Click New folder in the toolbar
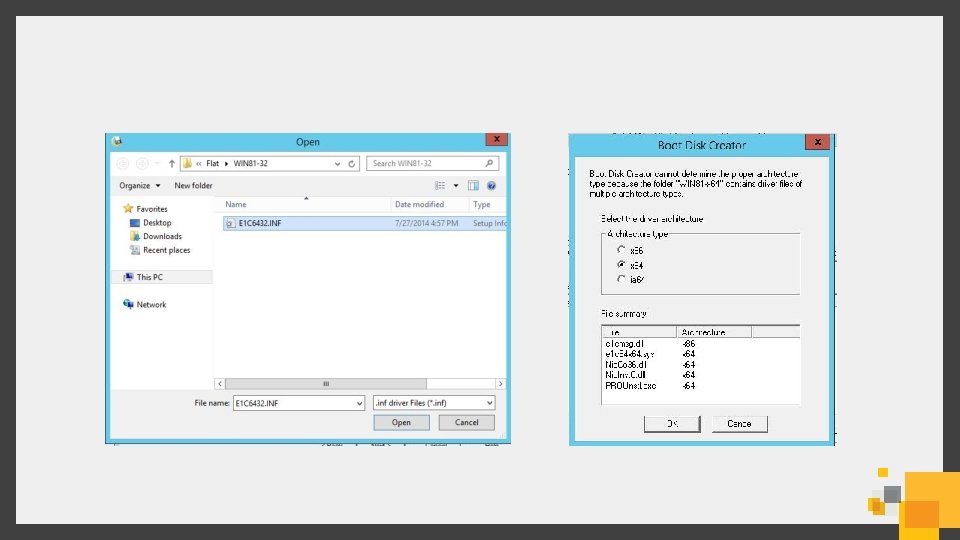Image resolution: width=960 pixels, height=540 pixels. pos(193,186)
